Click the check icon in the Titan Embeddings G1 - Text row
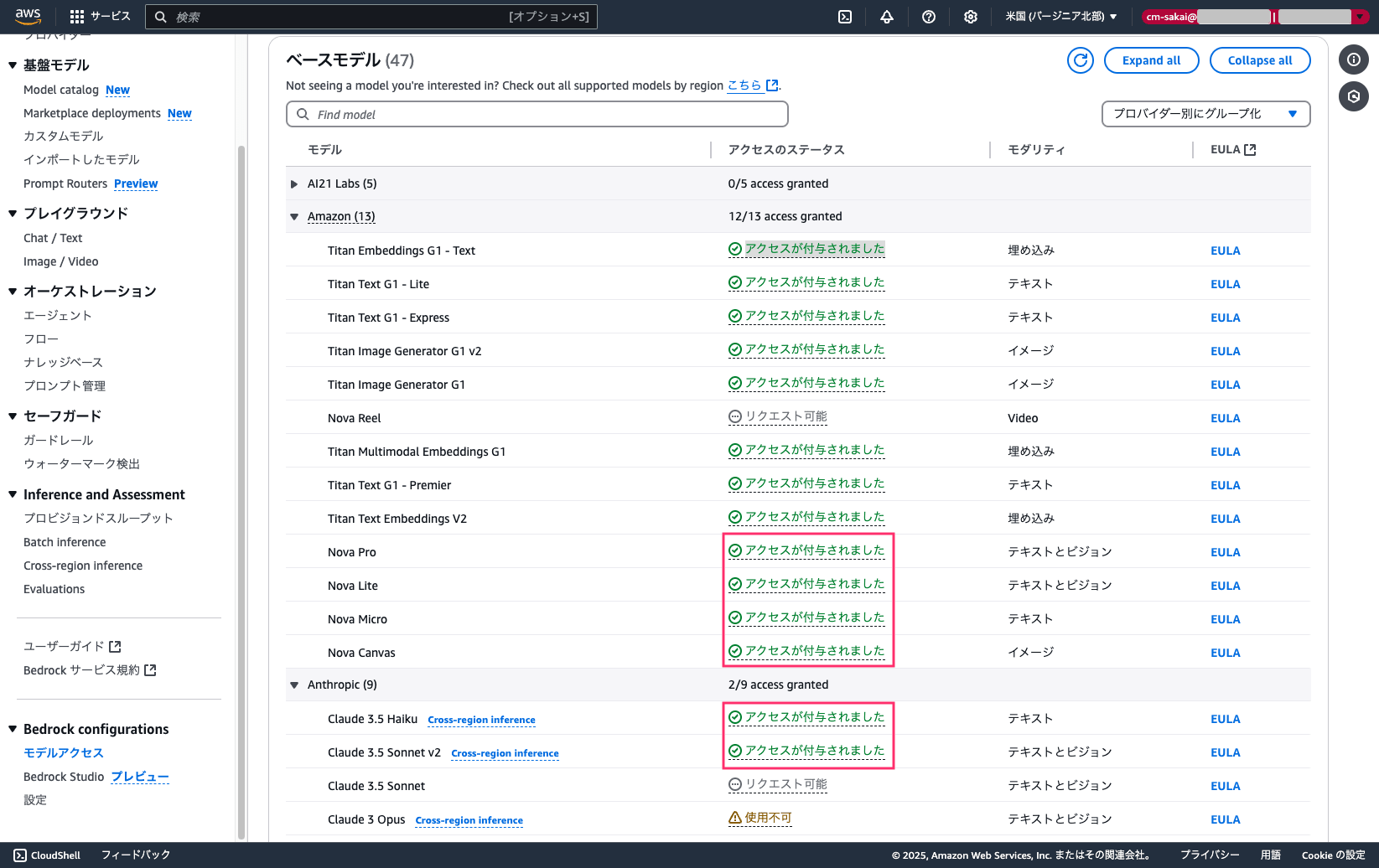Image resolution: width=1379 pixels, height=868 pixels. point(735,250)
